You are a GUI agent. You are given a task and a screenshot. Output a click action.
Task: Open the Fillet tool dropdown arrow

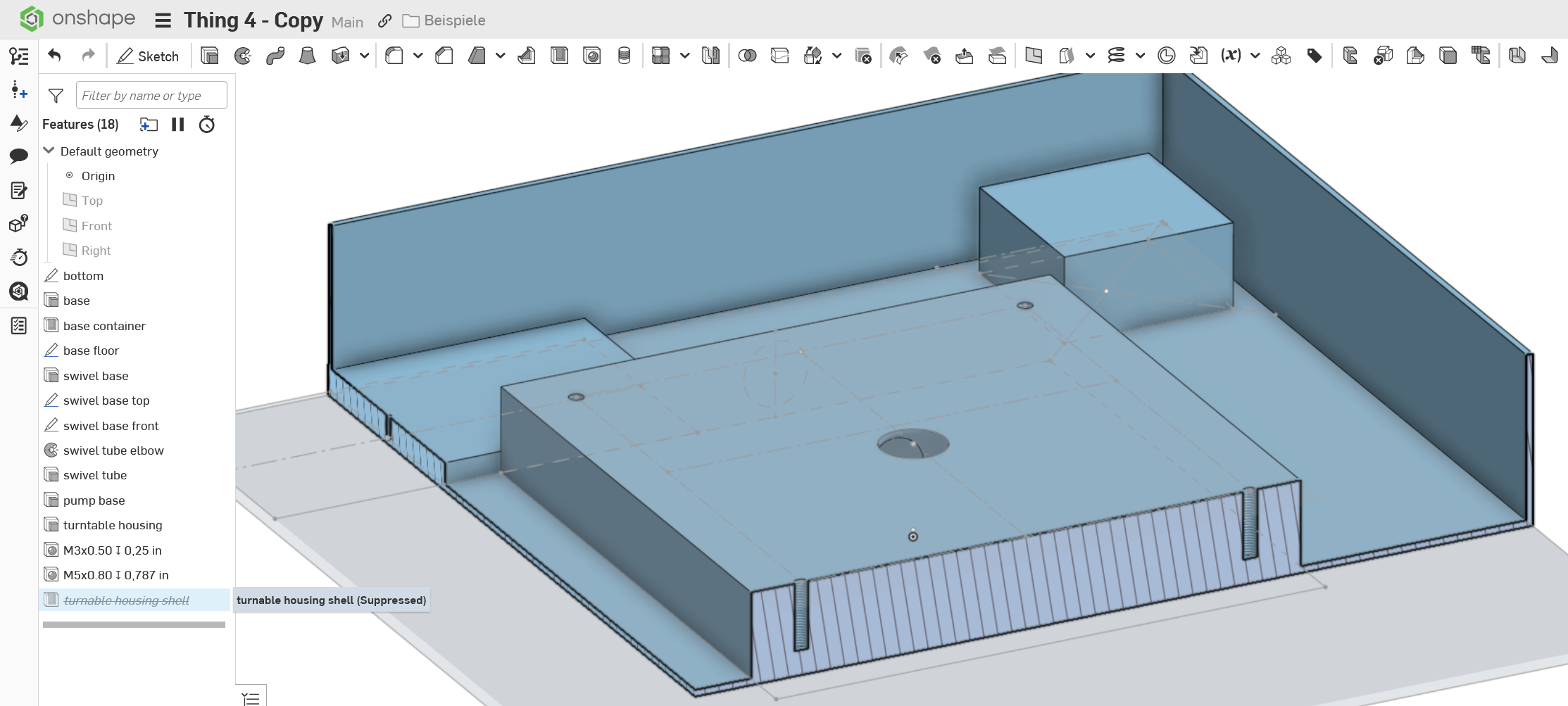point(418,56)
